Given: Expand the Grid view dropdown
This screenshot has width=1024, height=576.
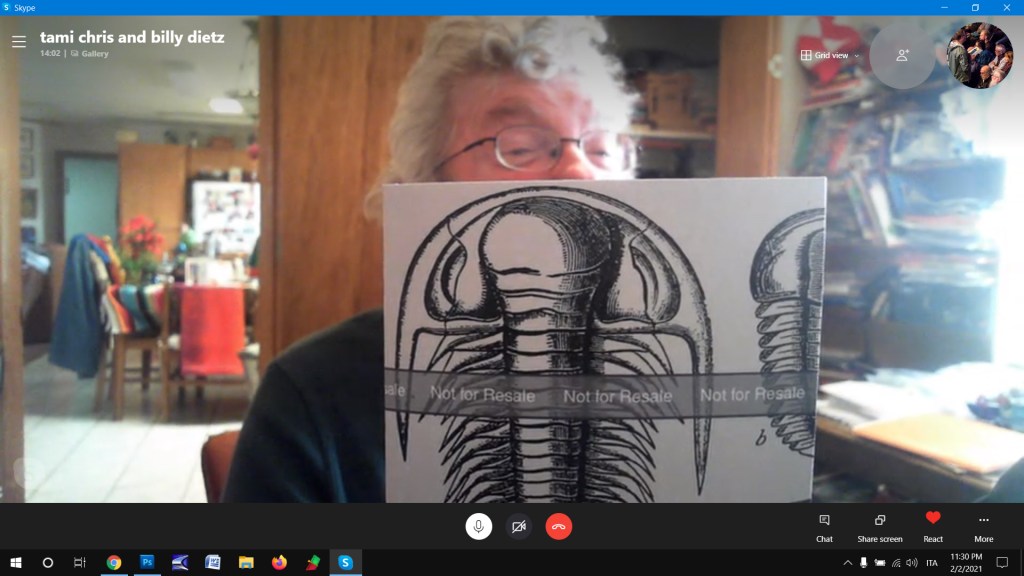Looking at the screenshot, I should pos(830,55).
